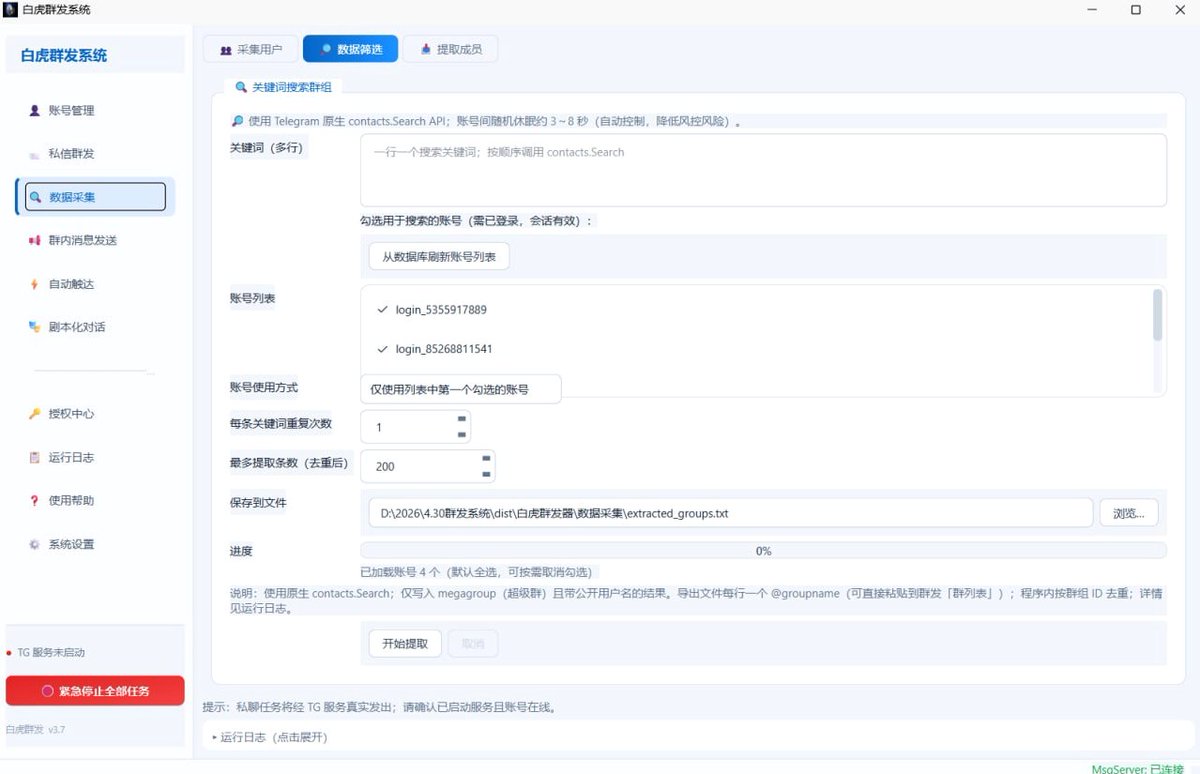The width and height of the screenshot is (1200, 774).
Task: Decrease 每条关键词重复次数 with down arrow
Action: coord(461,435)
